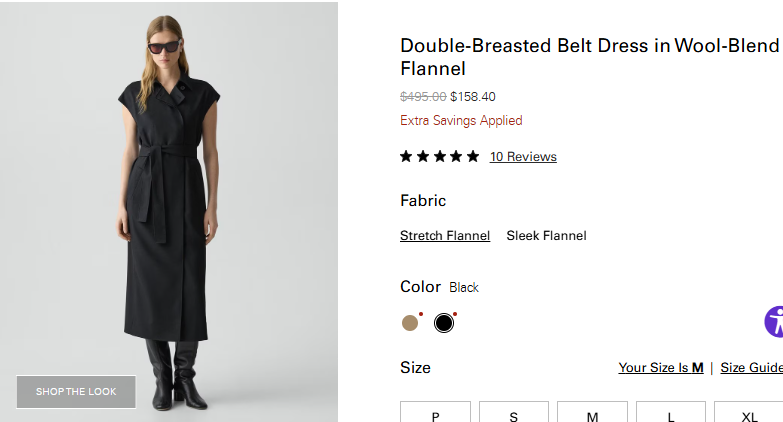
Task: Click the model's dress product image
Action: (168, 210)
